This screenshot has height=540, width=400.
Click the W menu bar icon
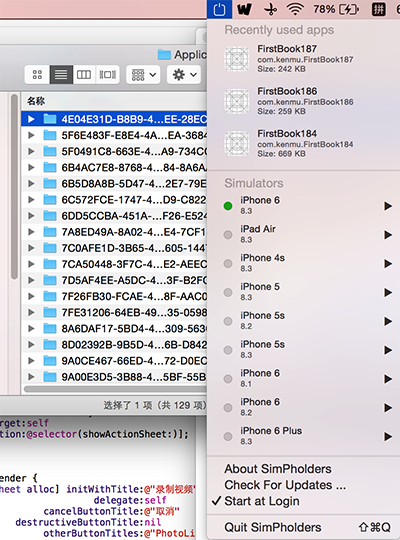244,9
